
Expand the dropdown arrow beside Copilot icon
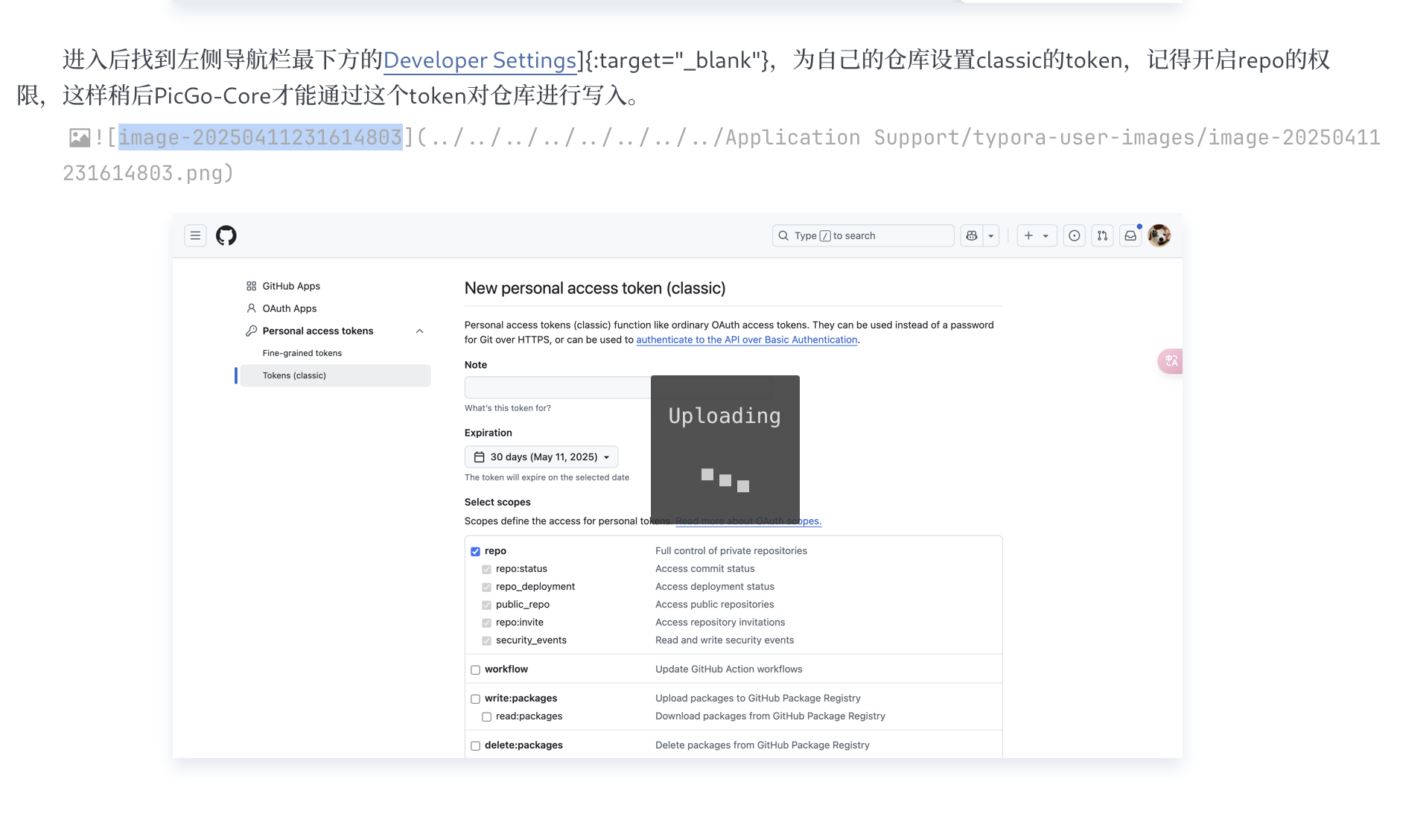pos(991,235)
